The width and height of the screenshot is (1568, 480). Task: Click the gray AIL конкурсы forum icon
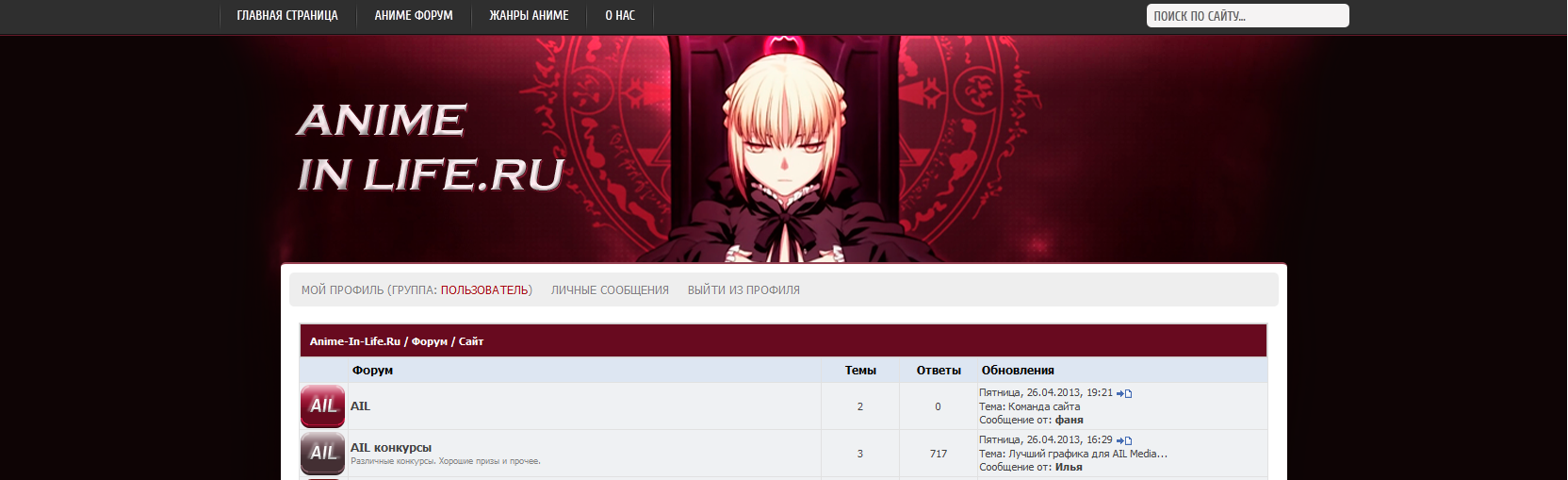pos(323,453)
